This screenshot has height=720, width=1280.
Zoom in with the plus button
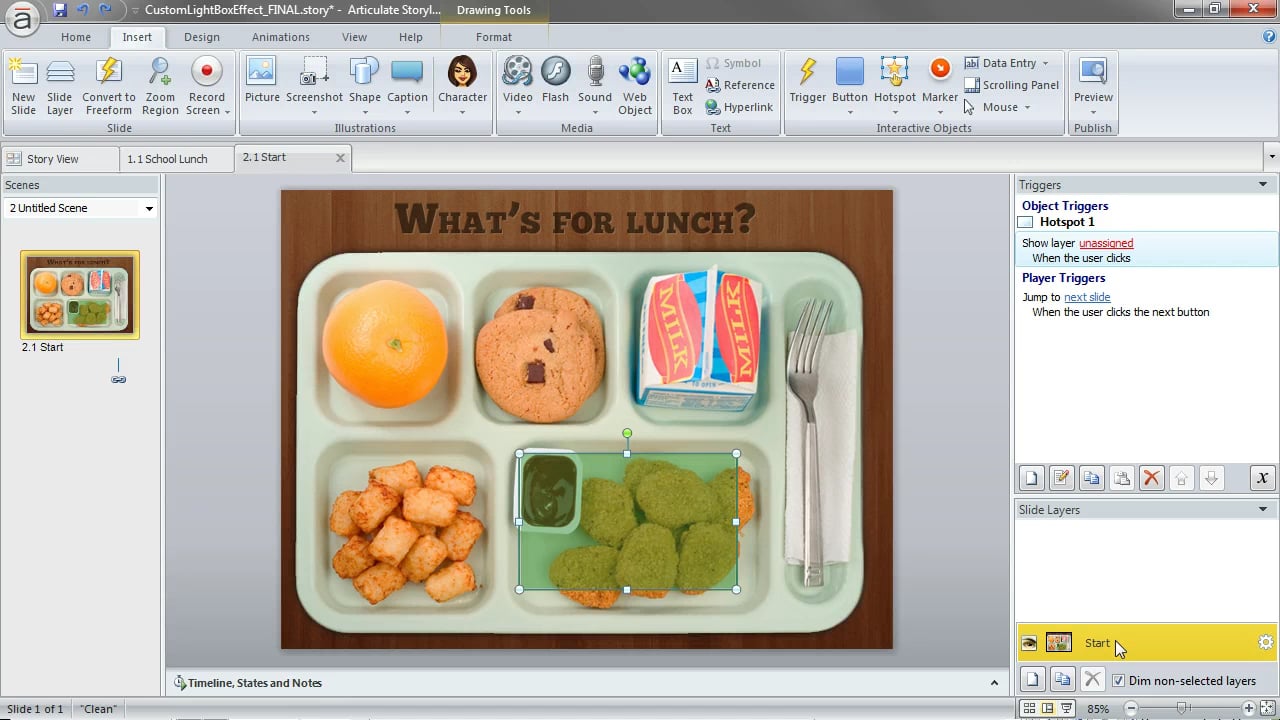point(1248,708)
